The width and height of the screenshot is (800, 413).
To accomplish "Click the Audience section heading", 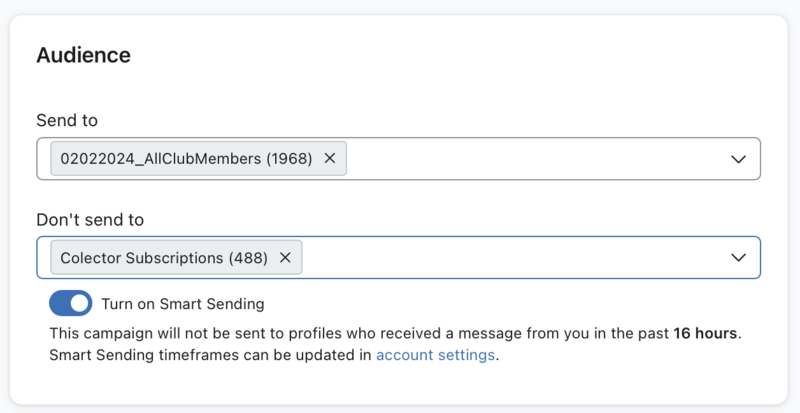I will coord(83,55).
